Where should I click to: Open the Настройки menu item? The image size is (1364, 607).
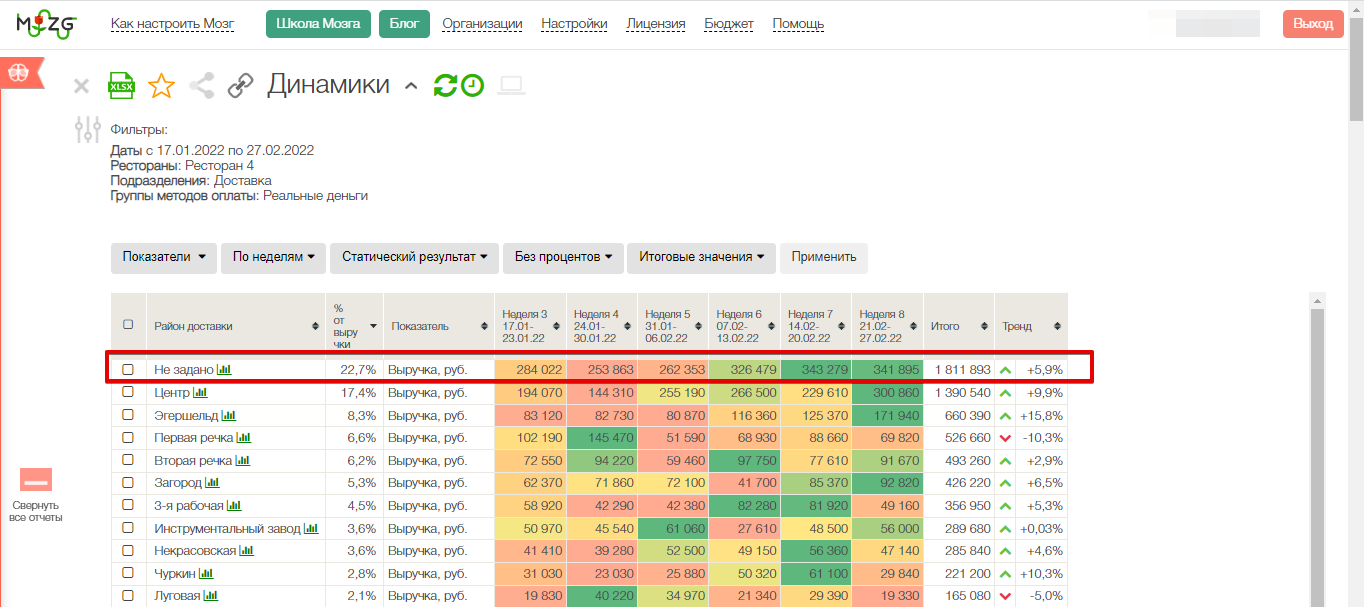(x=574, y=24)
